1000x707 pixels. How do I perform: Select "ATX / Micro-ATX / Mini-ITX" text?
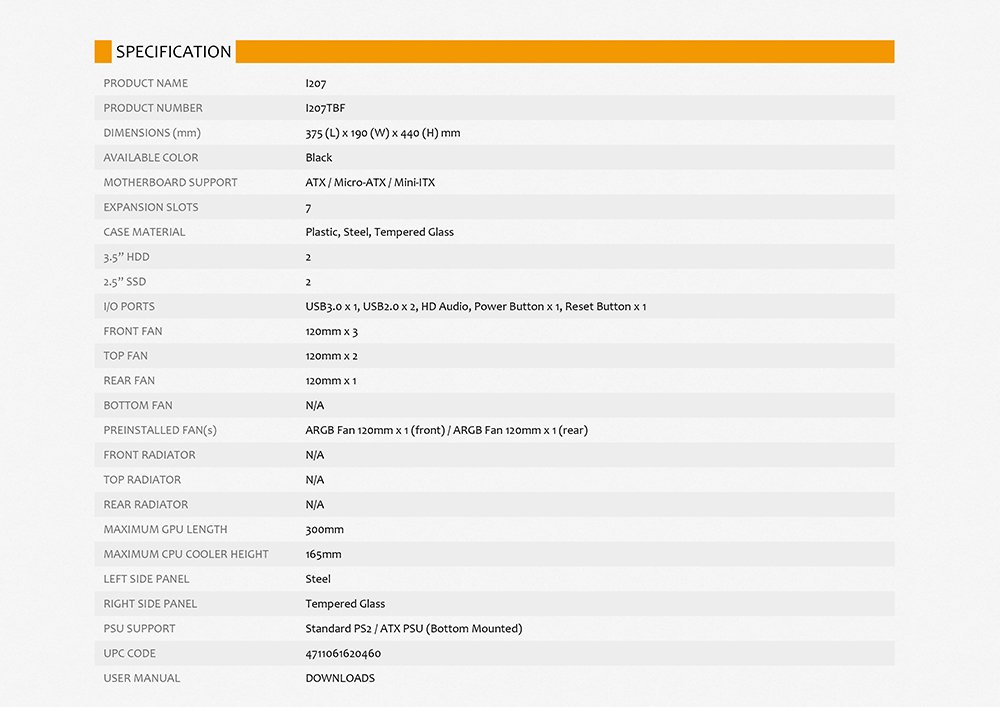click(370, 182)
